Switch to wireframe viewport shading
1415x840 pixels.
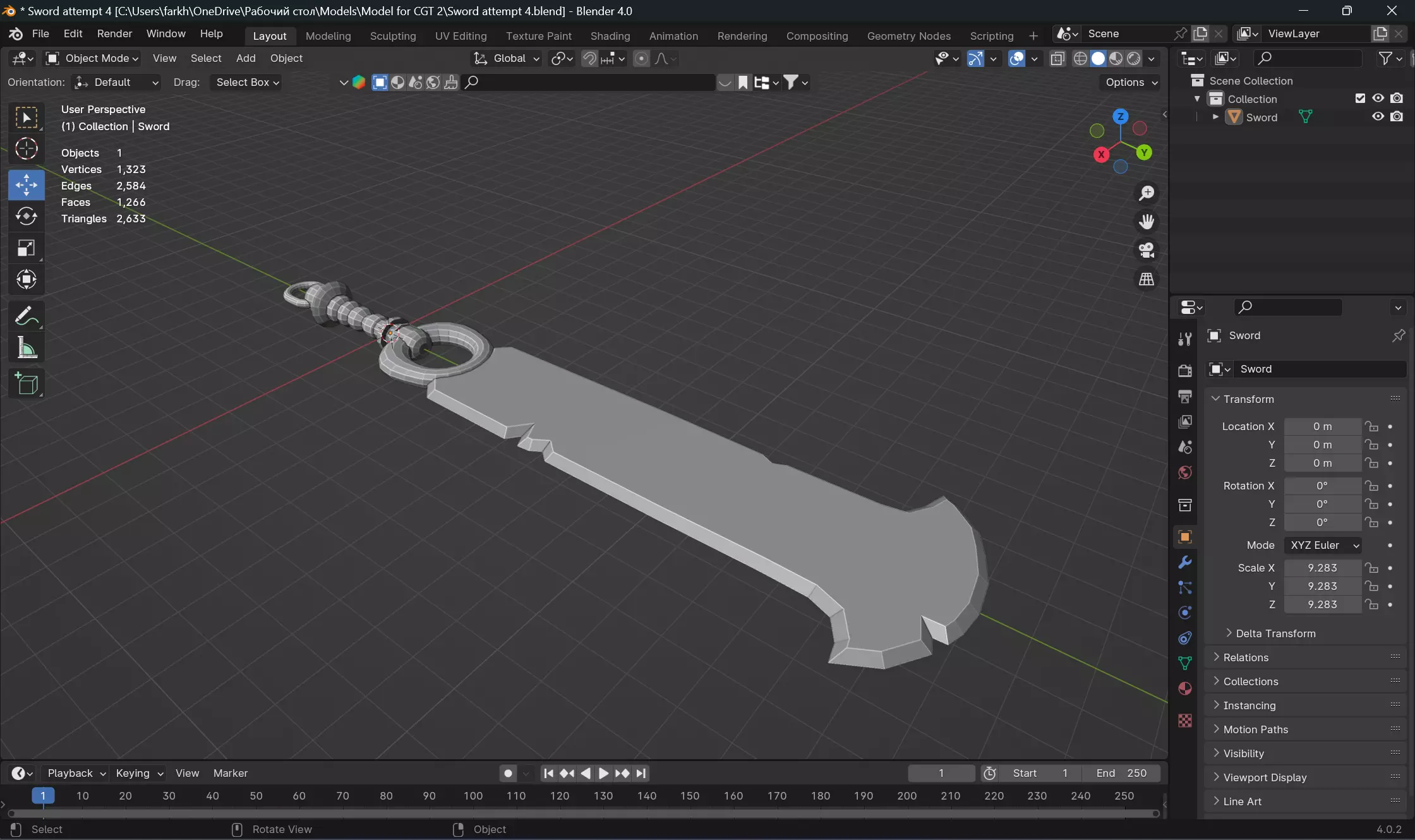pyautogui.click(x=1080, y=59)
